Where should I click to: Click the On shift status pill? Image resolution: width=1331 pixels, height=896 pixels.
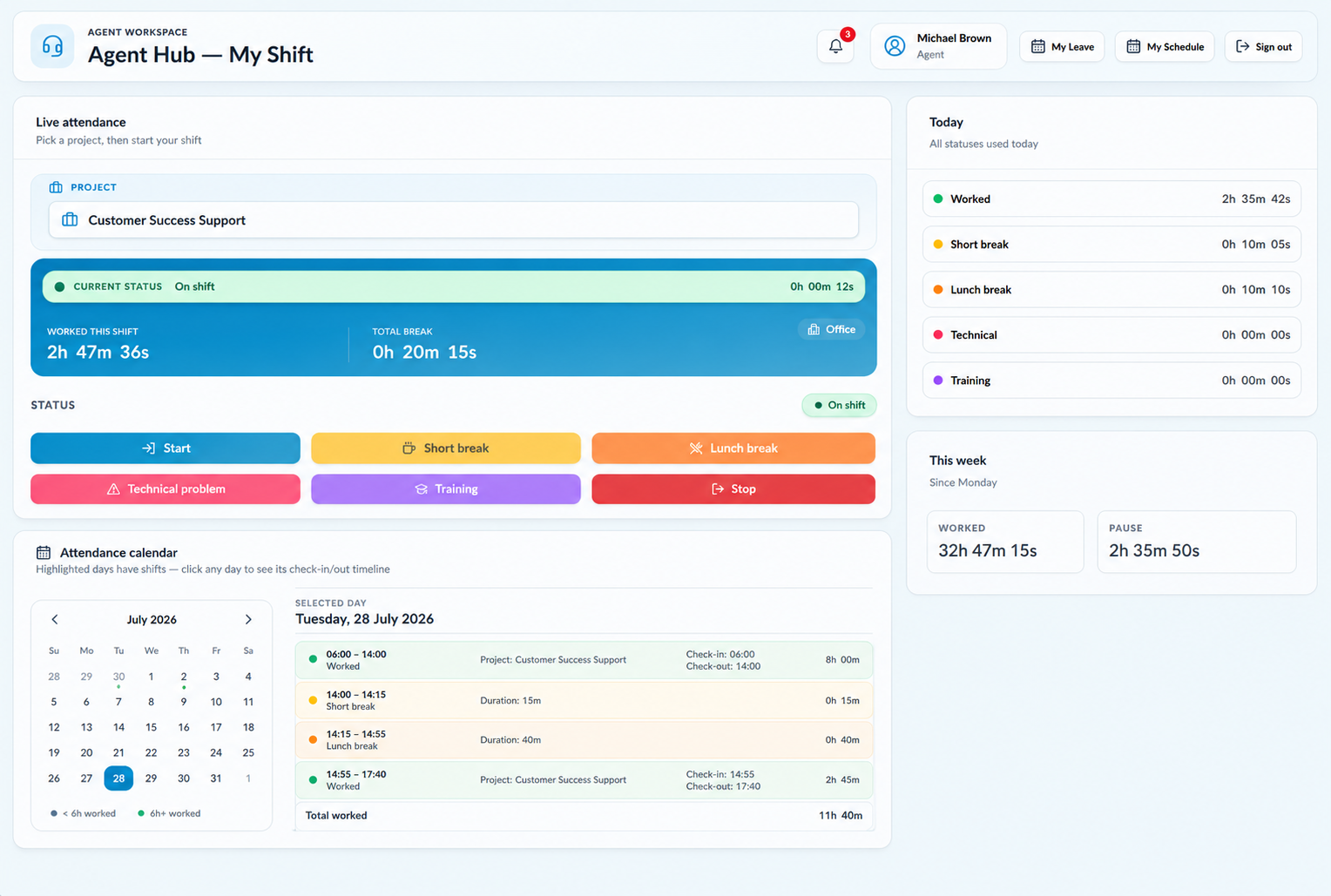pyautogui.click(x=839, y=405)
